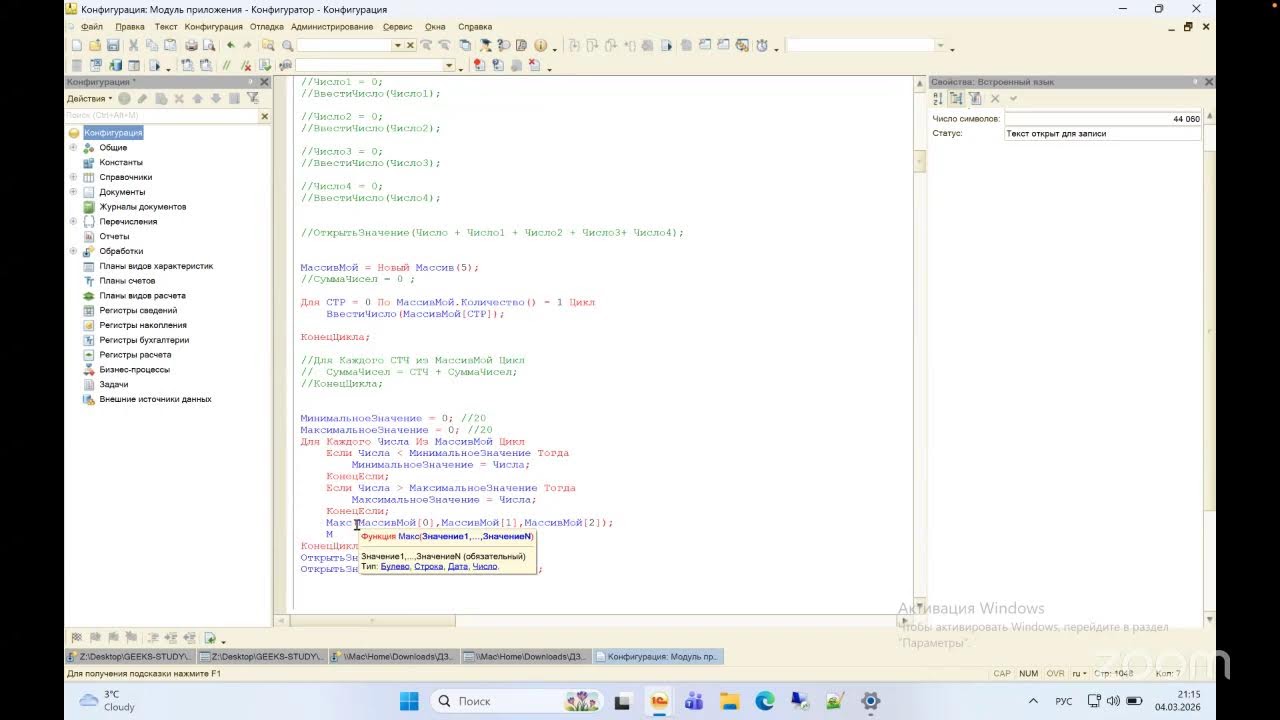Select Регистры сведений in tree

(138, 310)
